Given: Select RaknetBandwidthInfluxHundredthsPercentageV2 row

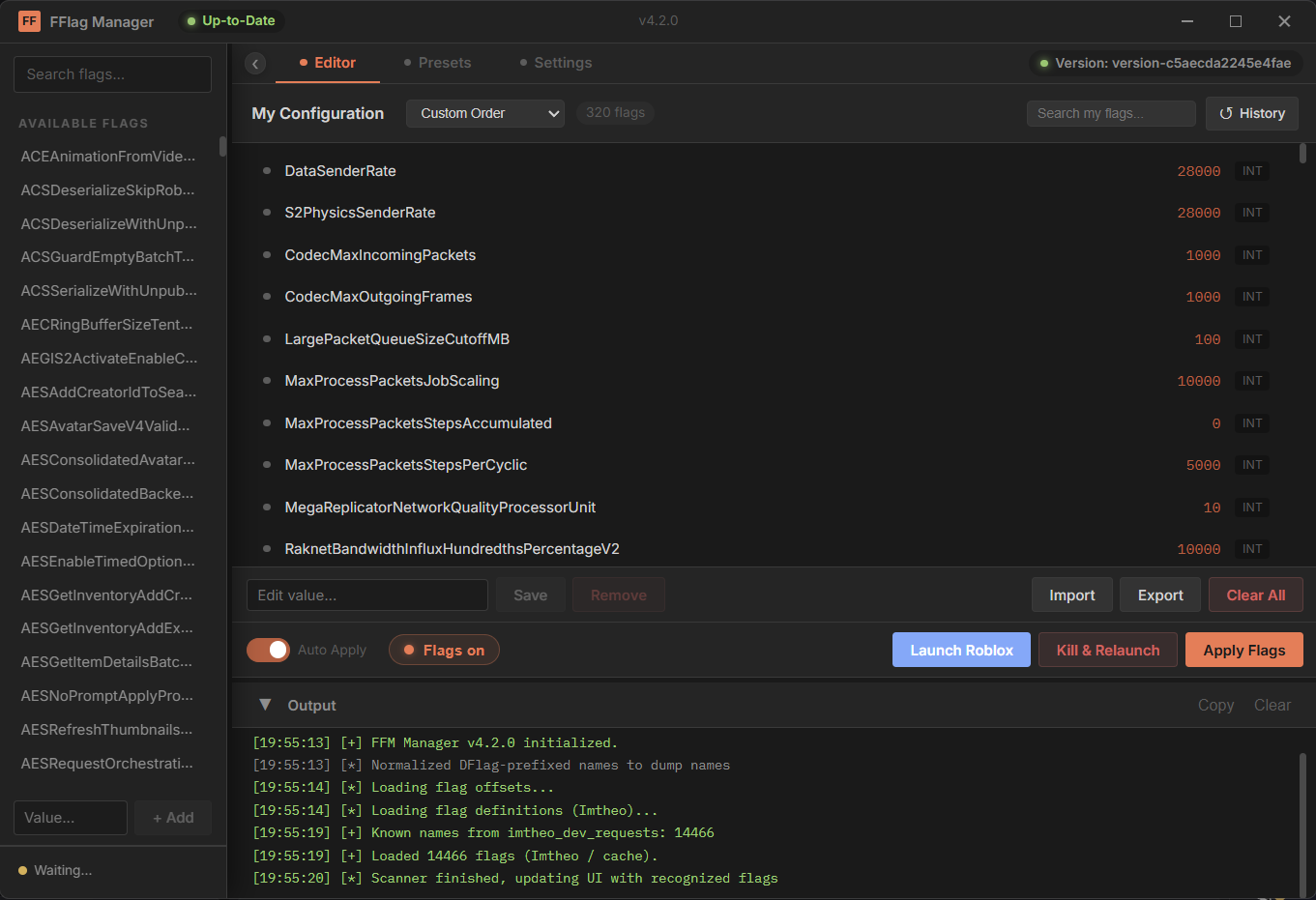Looking at the screenshot, I should click(766, 549).
